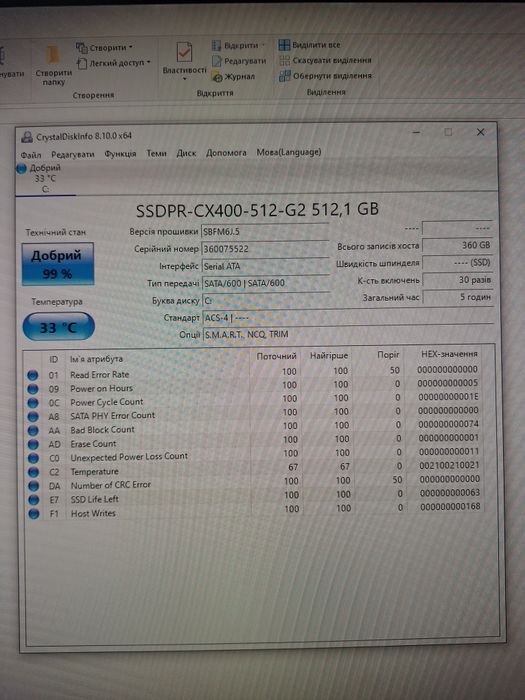The image size is (525, 700).
Task: Open the Теми menu
Action: [x=156, y=153]
